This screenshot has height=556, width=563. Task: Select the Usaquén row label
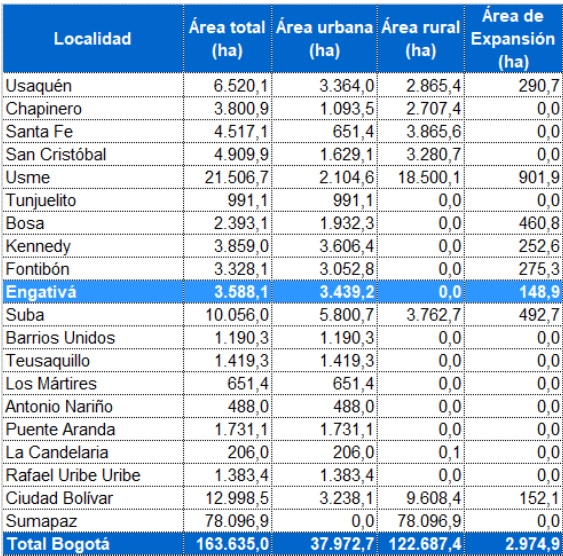93,85
